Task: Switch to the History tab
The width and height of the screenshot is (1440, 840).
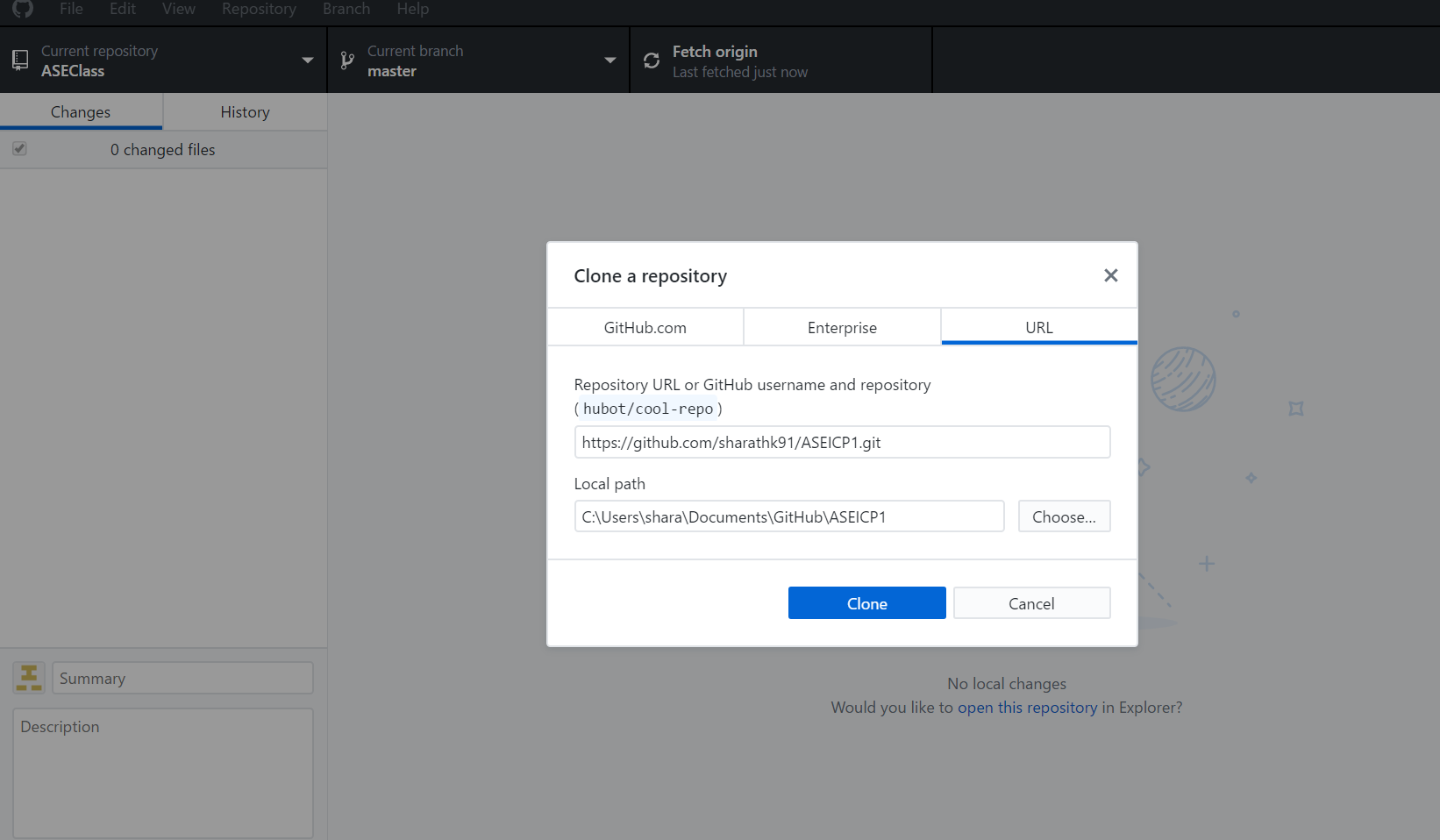Action: point(245,112)
